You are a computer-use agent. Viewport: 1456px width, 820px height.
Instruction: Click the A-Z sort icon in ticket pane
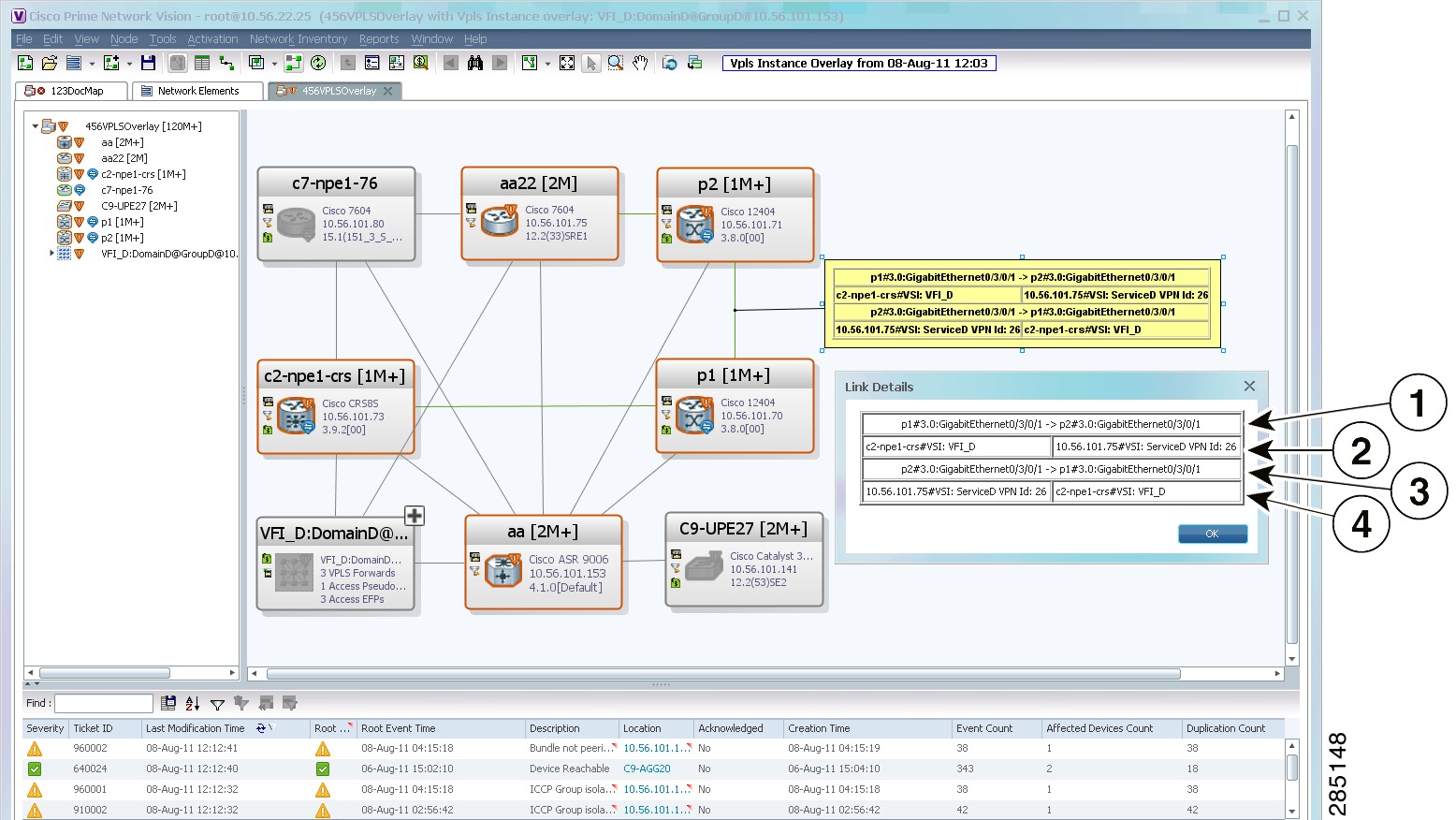pyautogui.click(x=193, y=703)
